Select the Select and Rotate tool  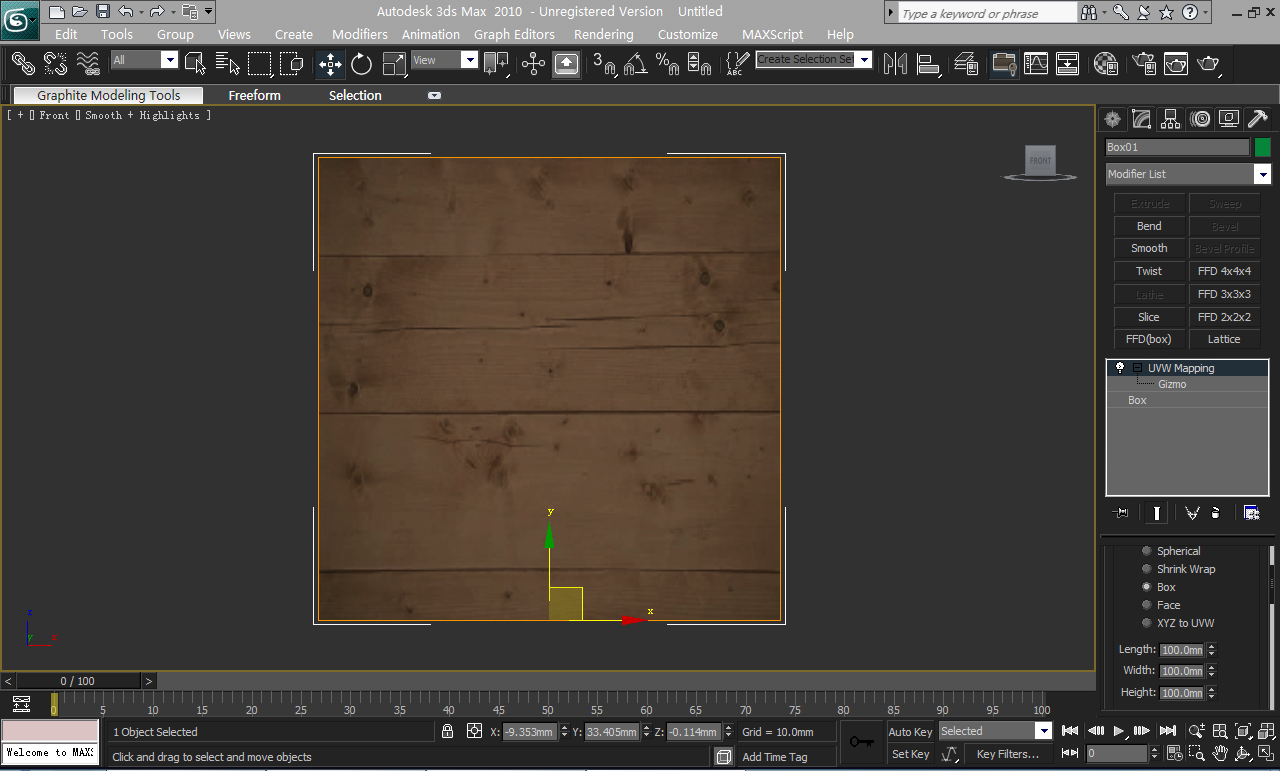click(x=362, y=64)
